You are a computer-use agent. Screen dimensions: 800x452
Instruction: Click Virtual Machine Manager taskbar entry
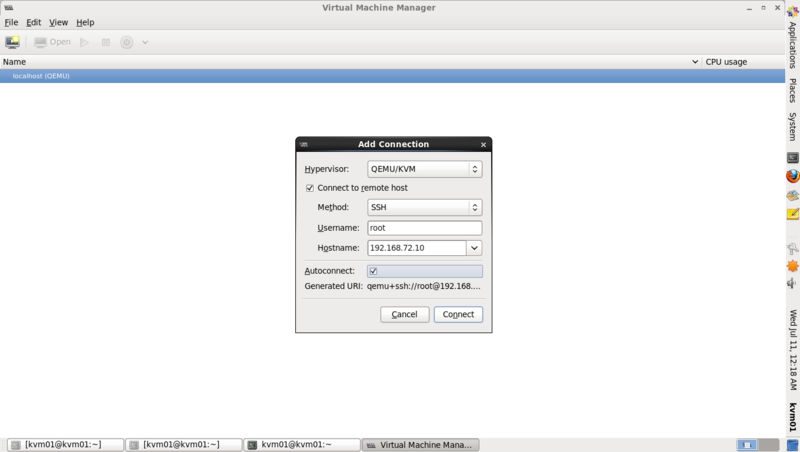[x=420, y=445]
